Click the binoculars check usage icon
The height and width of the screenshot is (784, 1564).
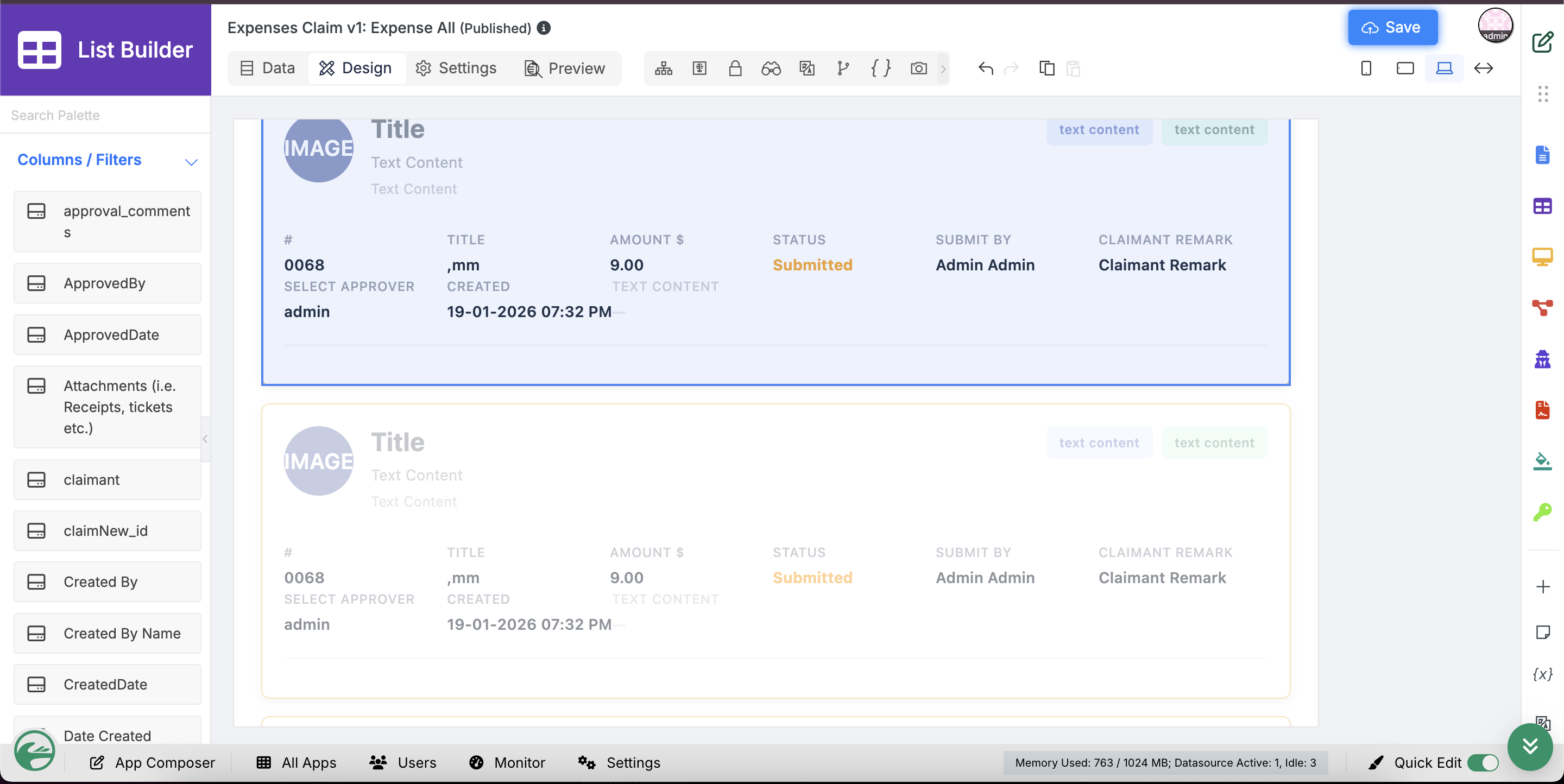pos(771,68)
